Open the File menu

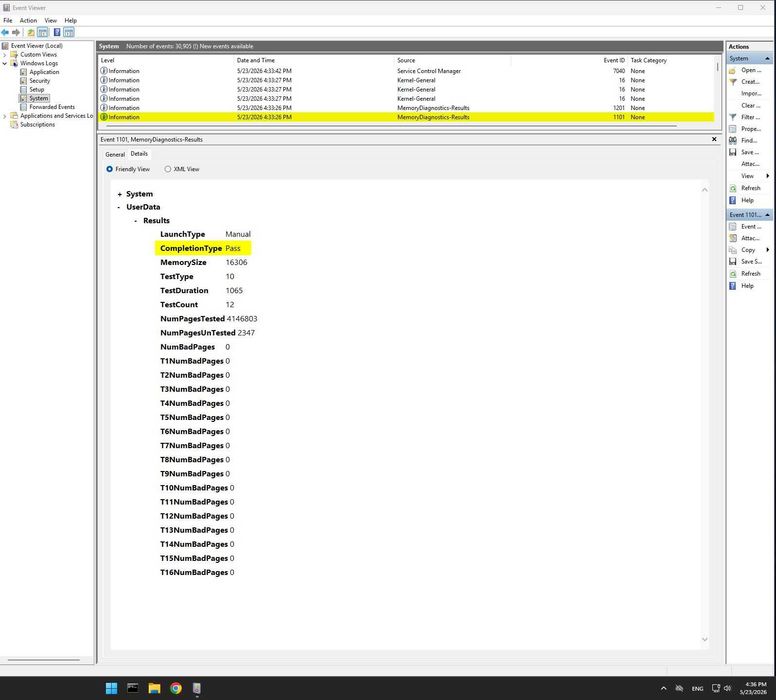point(8,20)
